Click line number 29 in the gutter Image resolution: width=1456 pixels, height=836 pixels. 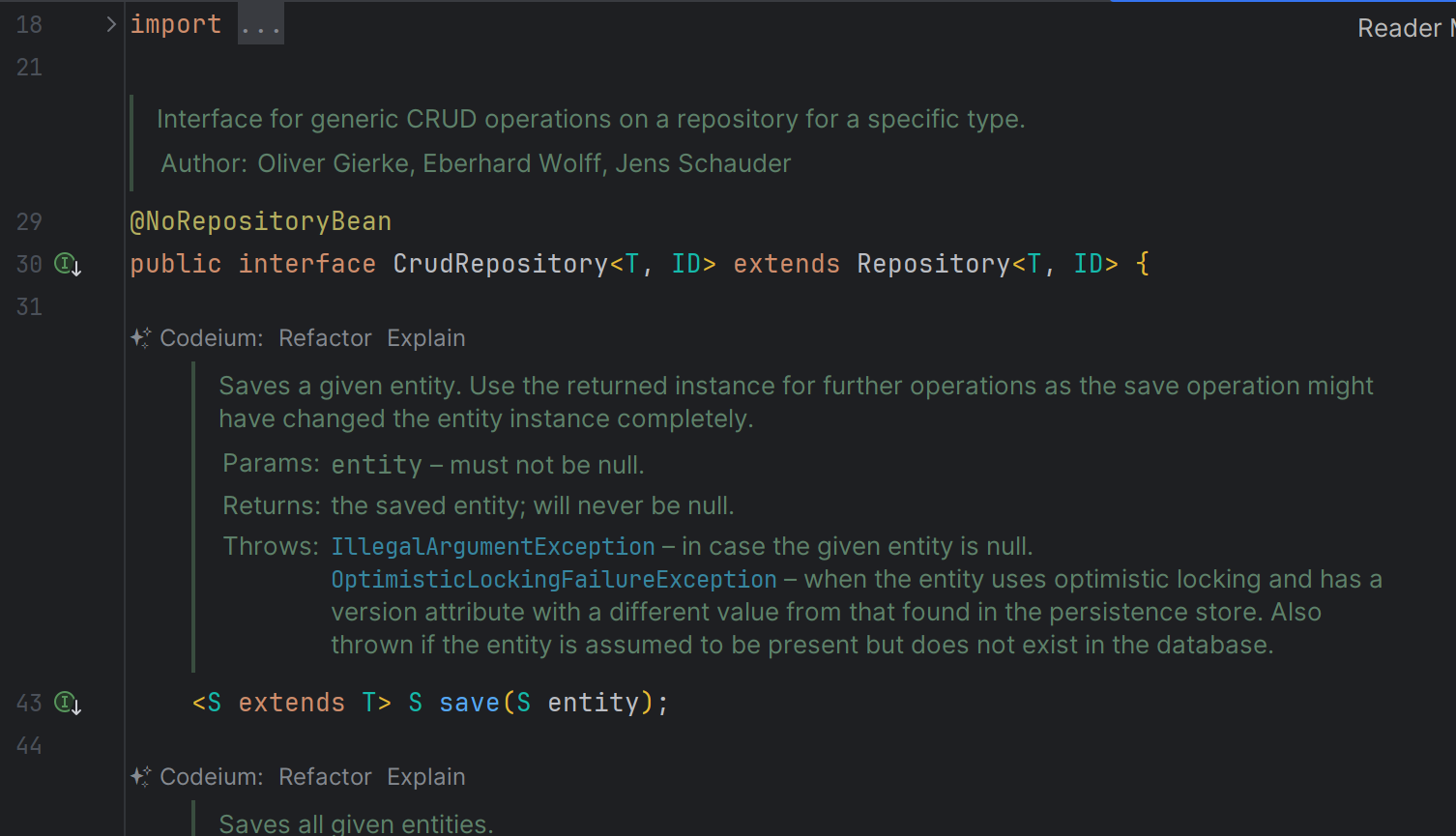pyautogui.click(x=29, y=221)
